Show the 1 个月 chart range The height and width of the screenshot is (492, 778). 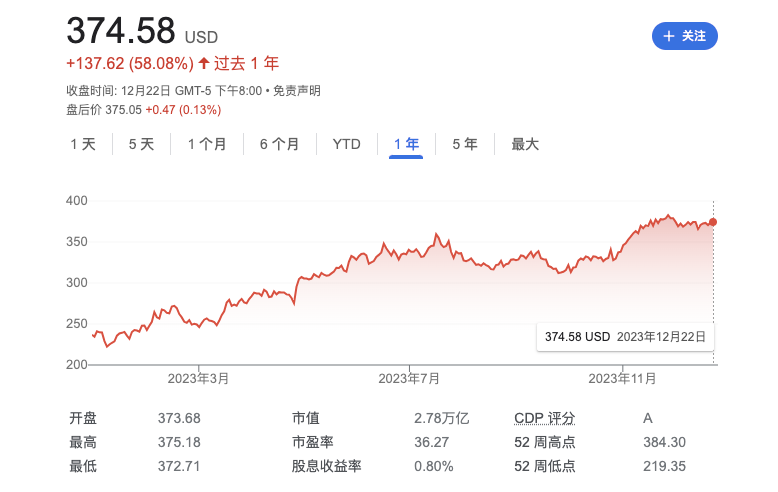click(207, 144)
